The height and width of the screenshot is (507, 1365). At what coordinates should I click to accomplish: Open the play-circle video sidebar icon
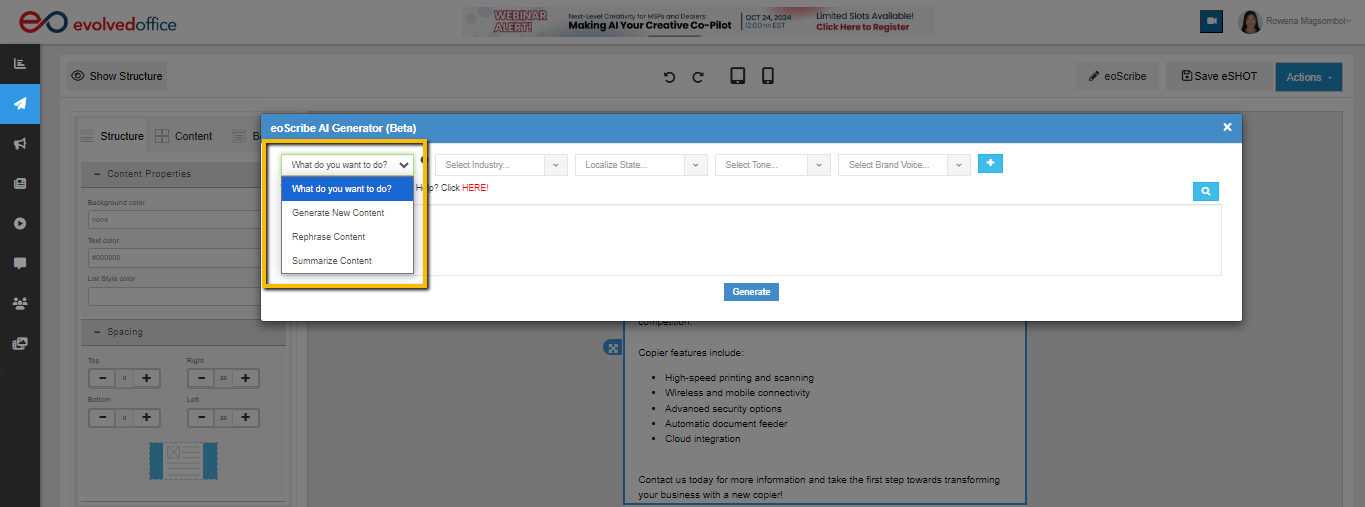coord(20,223)
